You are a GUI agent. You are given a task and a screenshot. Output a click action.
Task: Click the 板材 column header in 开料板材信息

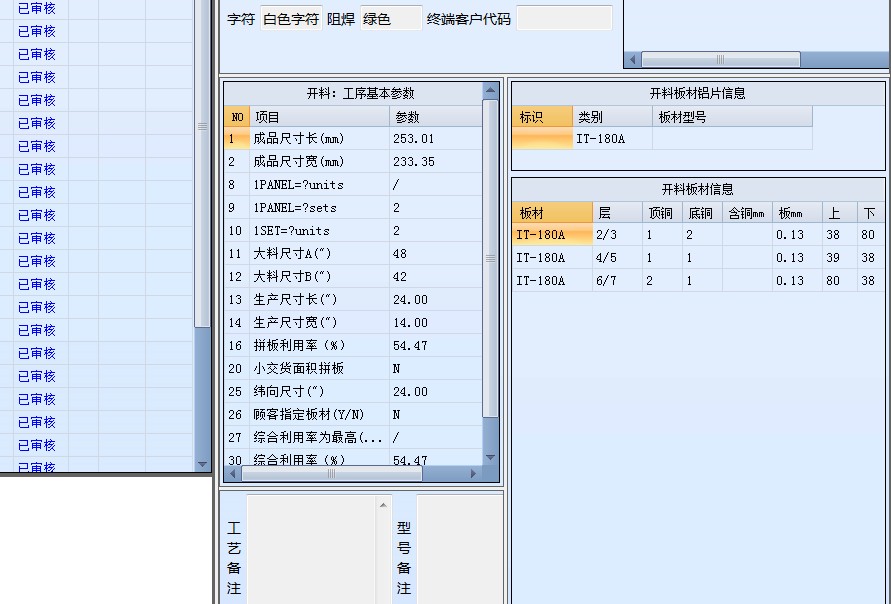click(552, 213)
